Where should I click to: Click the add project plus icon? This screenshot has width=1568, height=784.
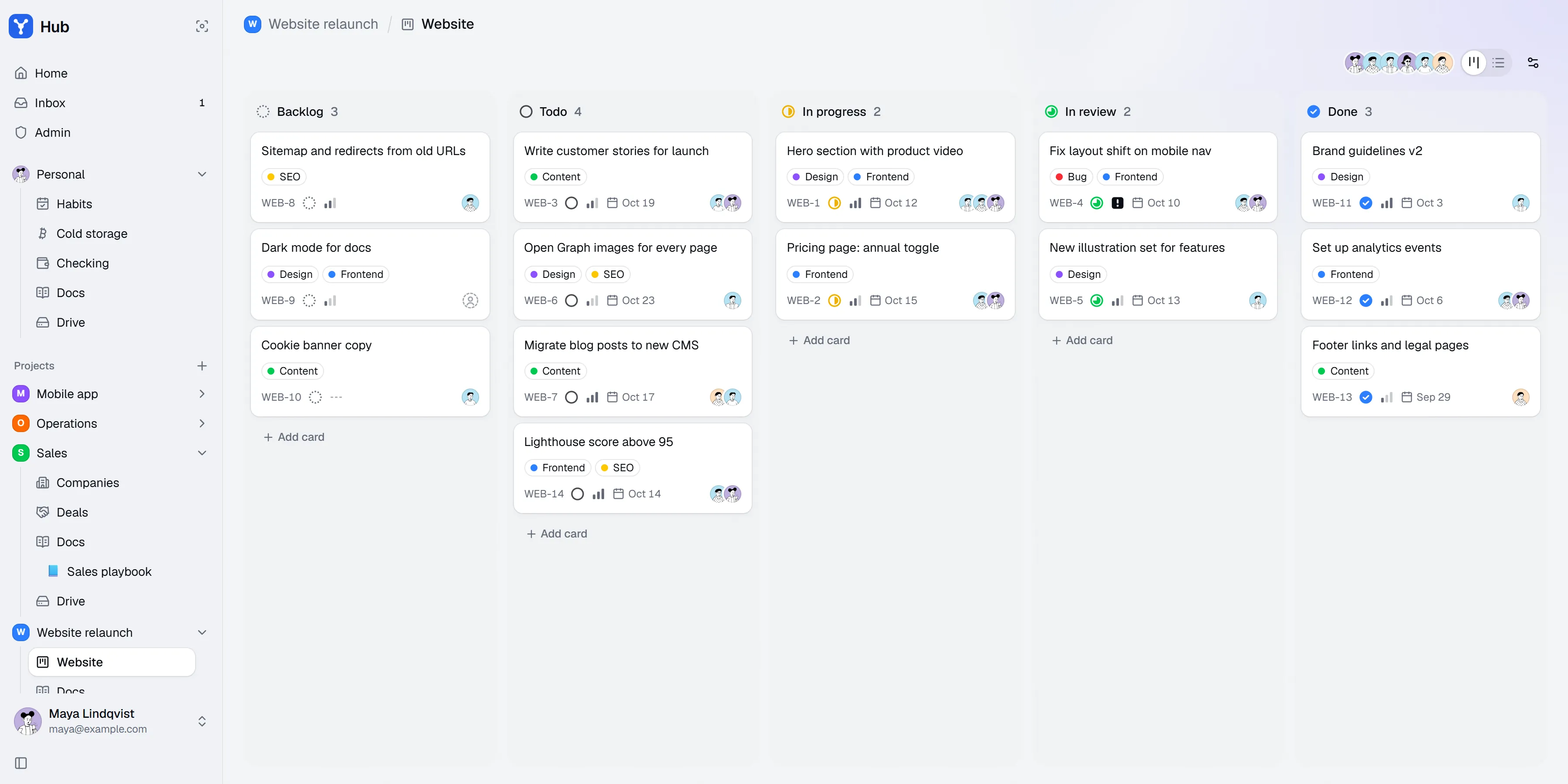click(x=202, y=366)
